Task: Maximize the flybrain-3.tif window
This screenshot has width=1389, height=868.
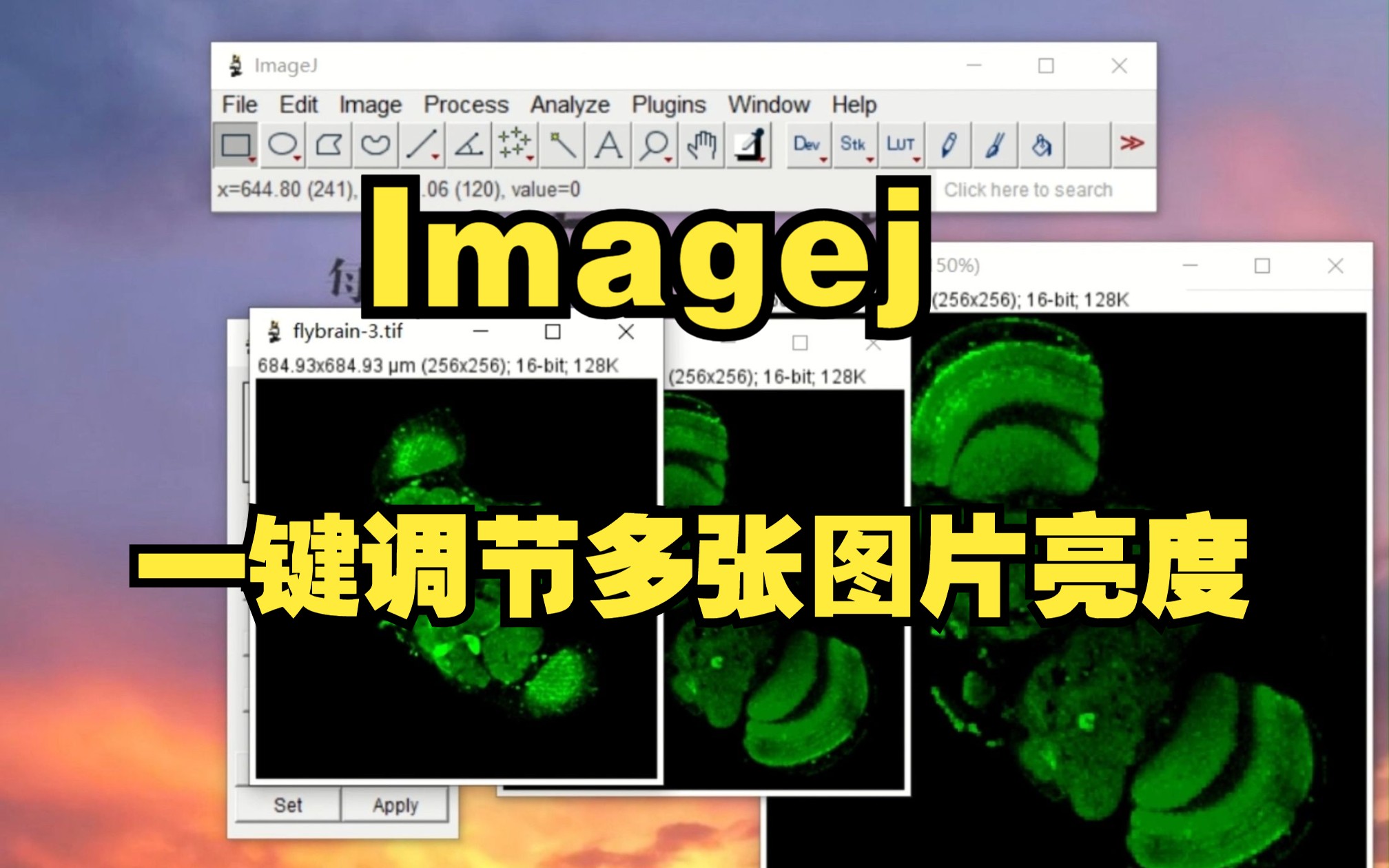Action: click(x=553, y=332)
